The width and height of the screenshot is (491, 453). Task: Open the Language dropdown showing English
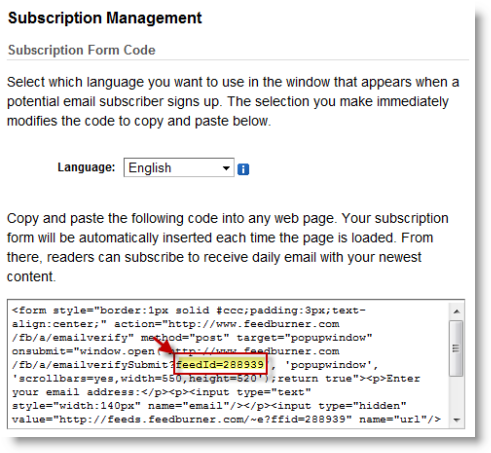pyautogui.click(x=179, y=168)
